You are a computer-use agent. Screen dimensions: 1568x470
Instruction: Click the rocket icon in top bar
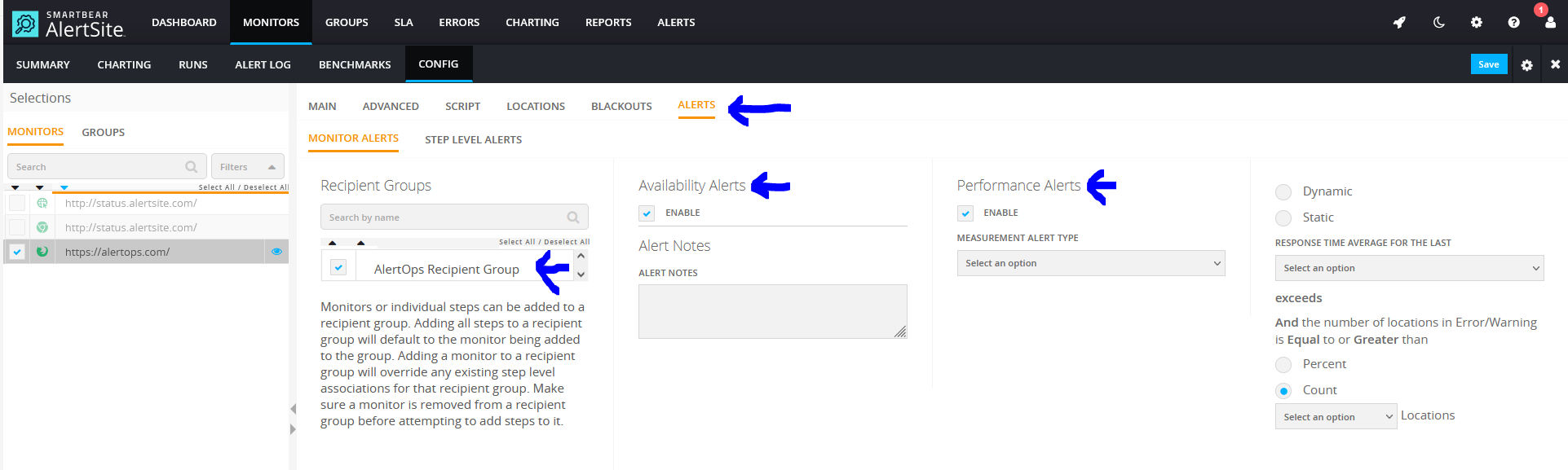(x=1399, y=23)
